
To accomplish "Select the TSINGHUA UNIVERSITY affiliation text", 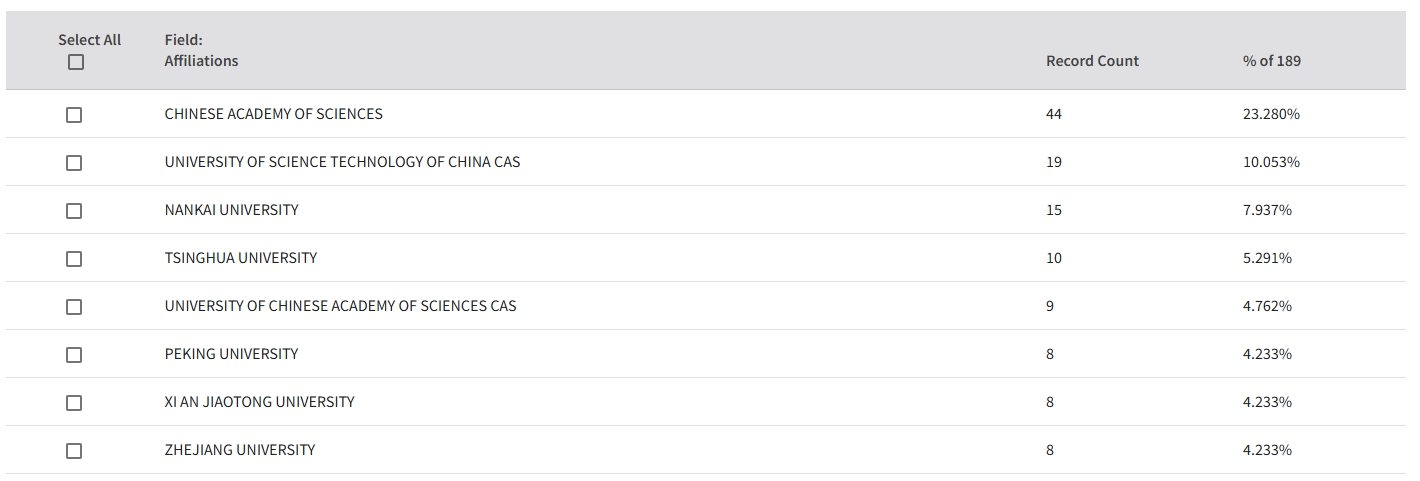I will pos(241,258).
